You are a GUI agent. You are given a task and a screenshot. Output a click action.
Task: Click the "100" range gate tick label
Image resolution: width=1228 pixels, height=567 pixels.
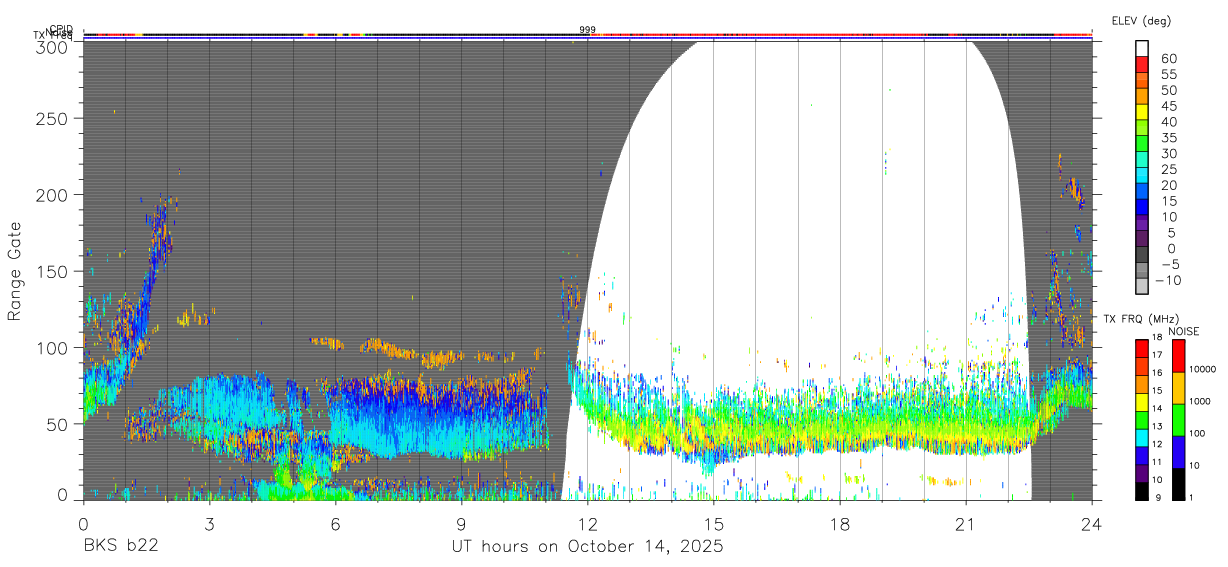[52, 347]
